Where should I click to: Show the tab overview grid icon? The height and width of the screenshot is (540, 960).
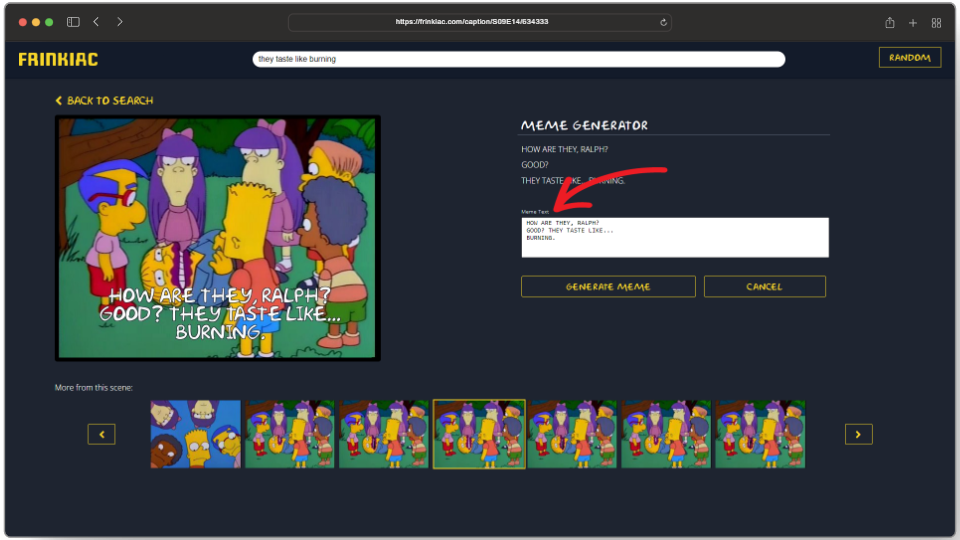pyautogui.click(x=936, y=23)
